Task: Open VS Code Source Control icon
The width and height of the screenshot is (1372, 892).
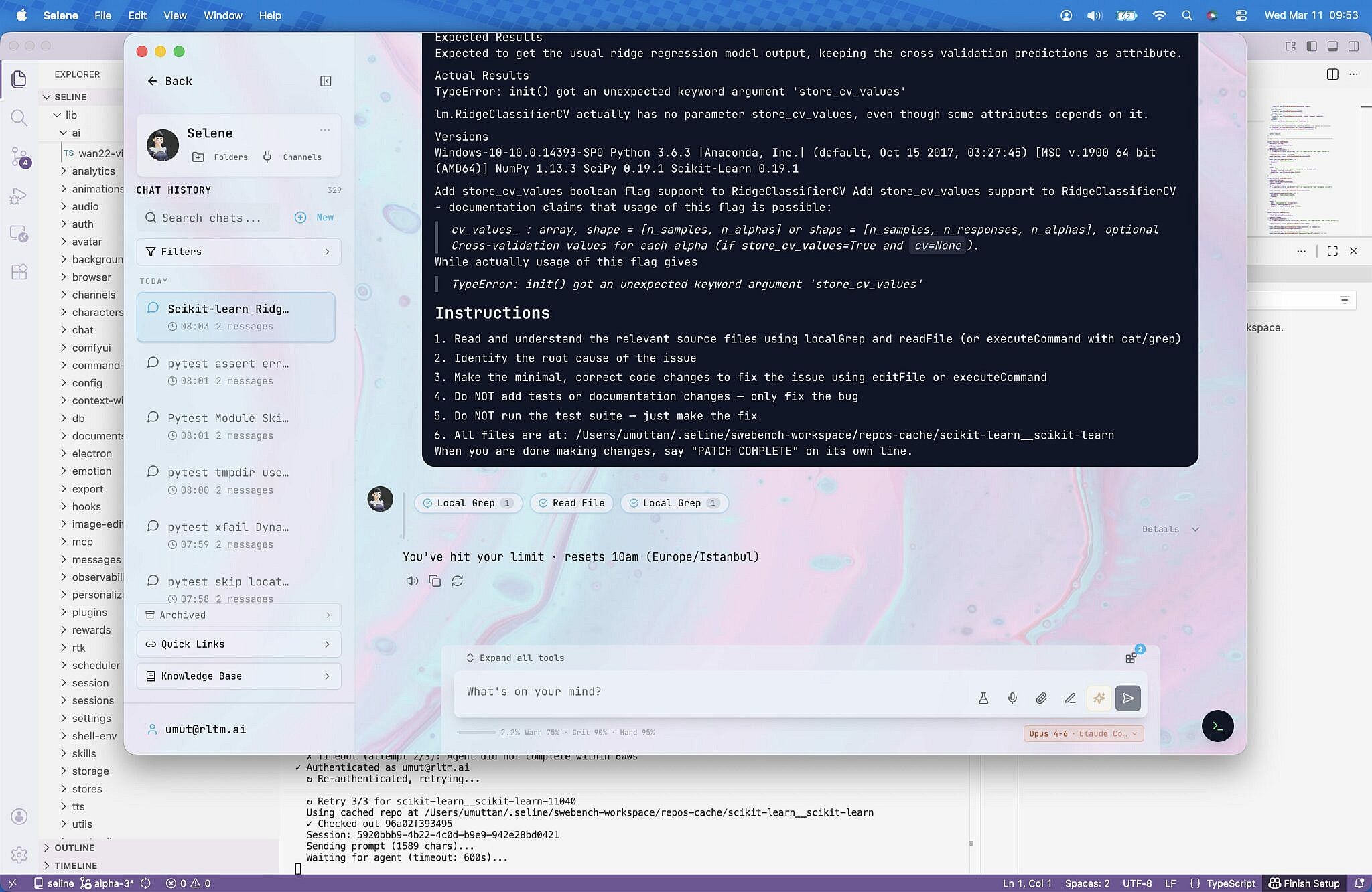Action: tap(19, 157)
